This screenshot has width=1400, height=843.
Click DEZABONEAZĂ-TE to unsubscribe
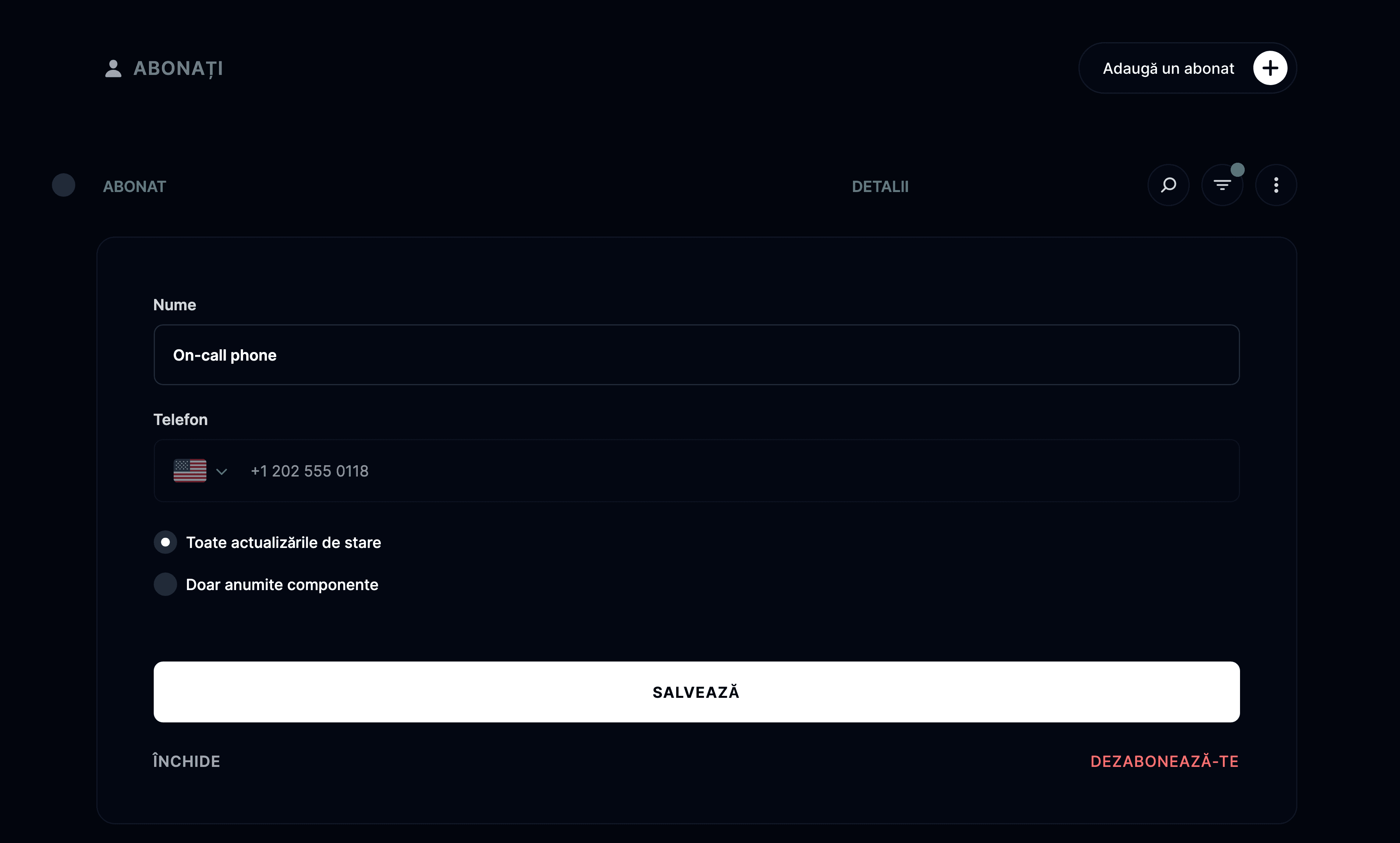click(1164, 761)
